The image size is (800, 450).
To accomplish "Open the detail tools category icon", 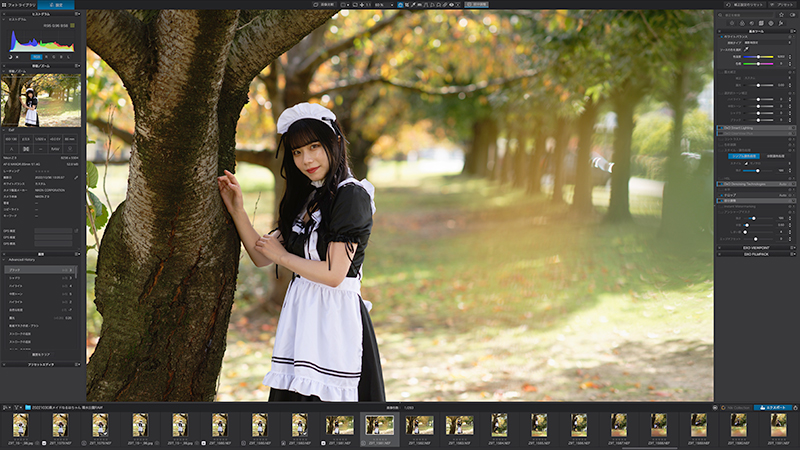I will (x=752, y=23).
